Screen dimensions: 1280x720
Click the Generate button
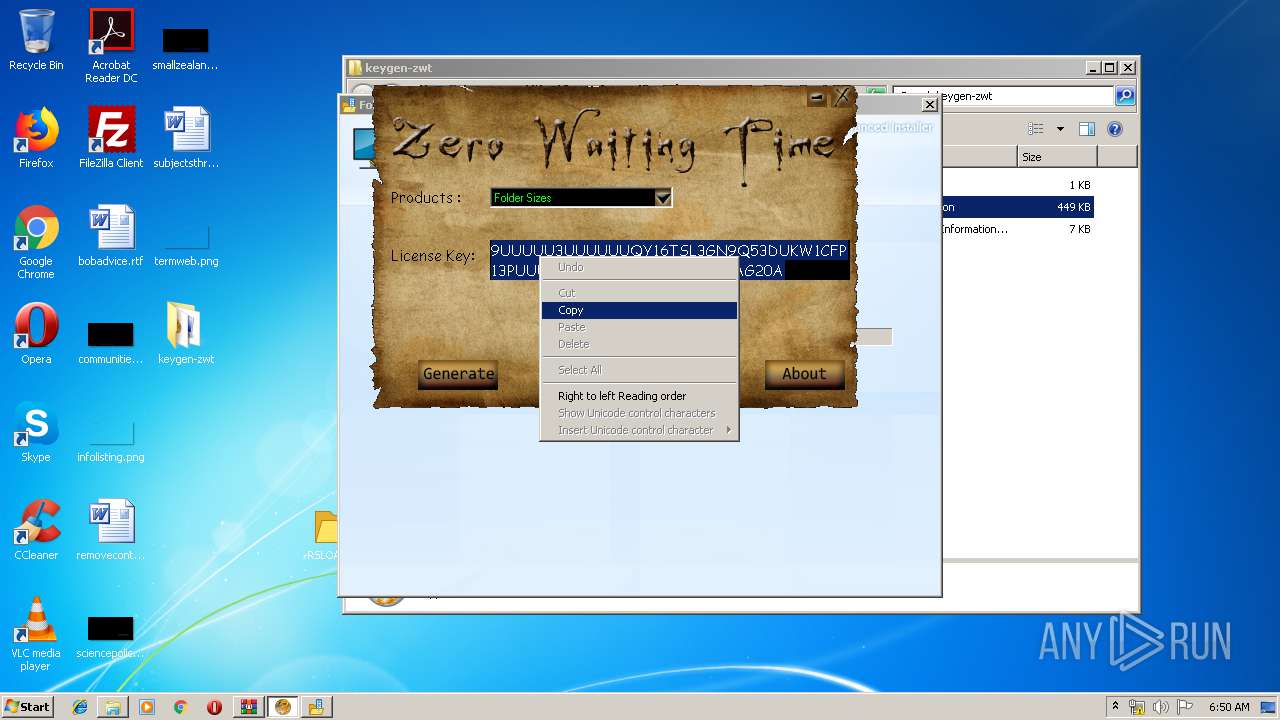[x=458, y=374]
